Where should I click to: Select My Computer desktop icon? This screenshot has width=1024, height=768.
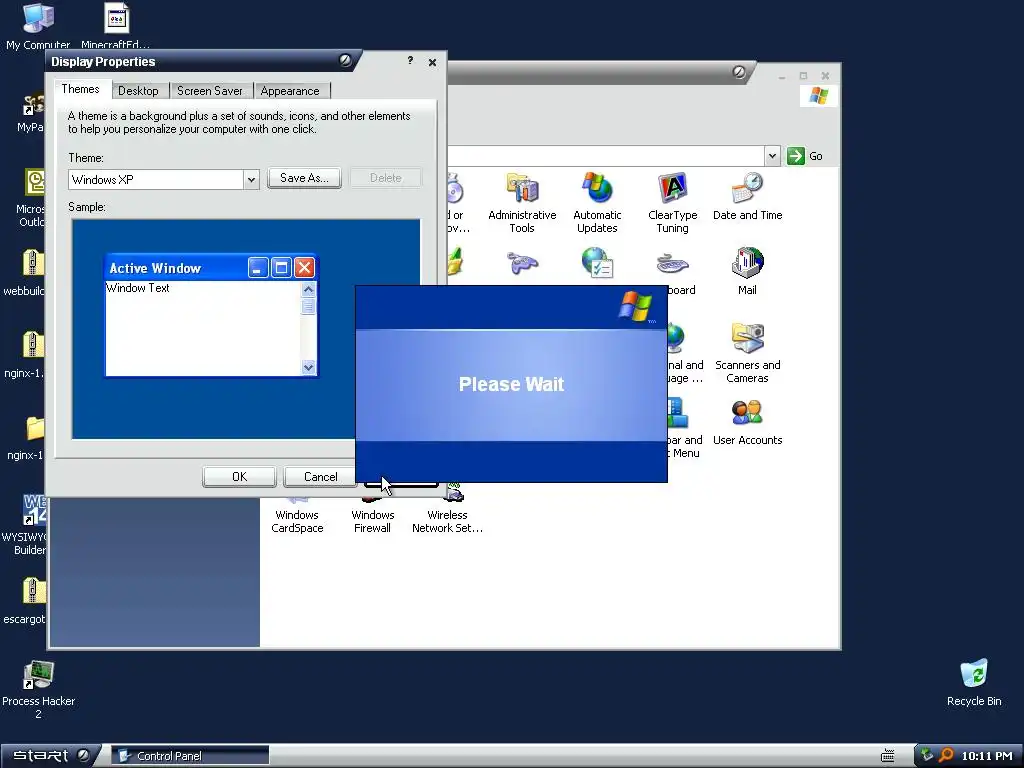tap(38, 26)
